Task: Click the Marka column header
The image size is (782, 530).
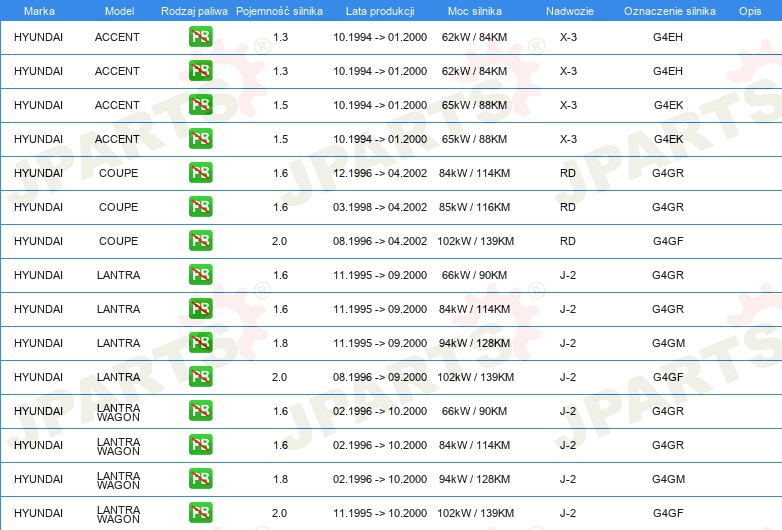Action: (39, 11)
